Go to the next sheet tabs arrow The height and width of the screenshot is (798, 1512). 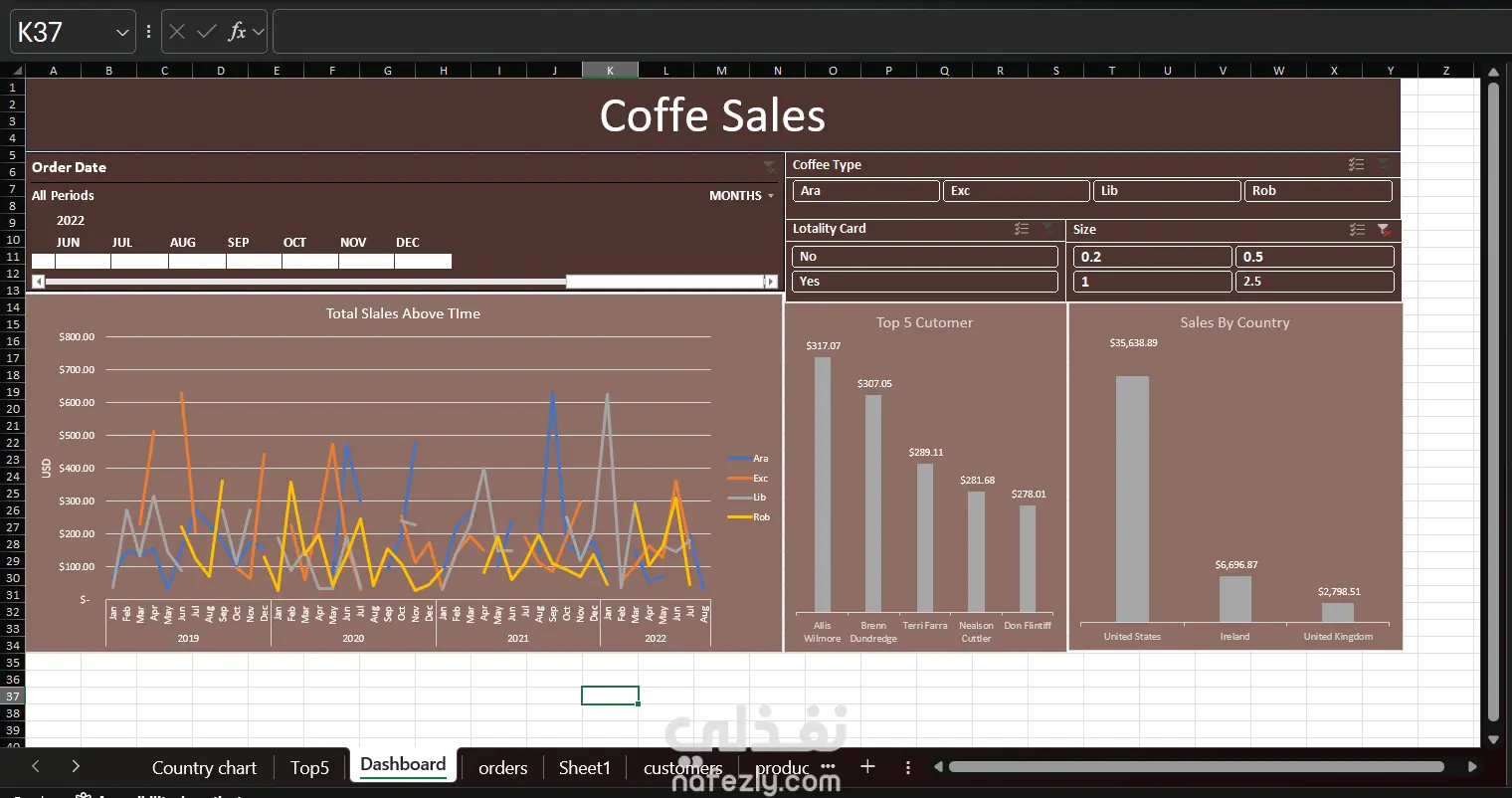click(x=76, y=766)
